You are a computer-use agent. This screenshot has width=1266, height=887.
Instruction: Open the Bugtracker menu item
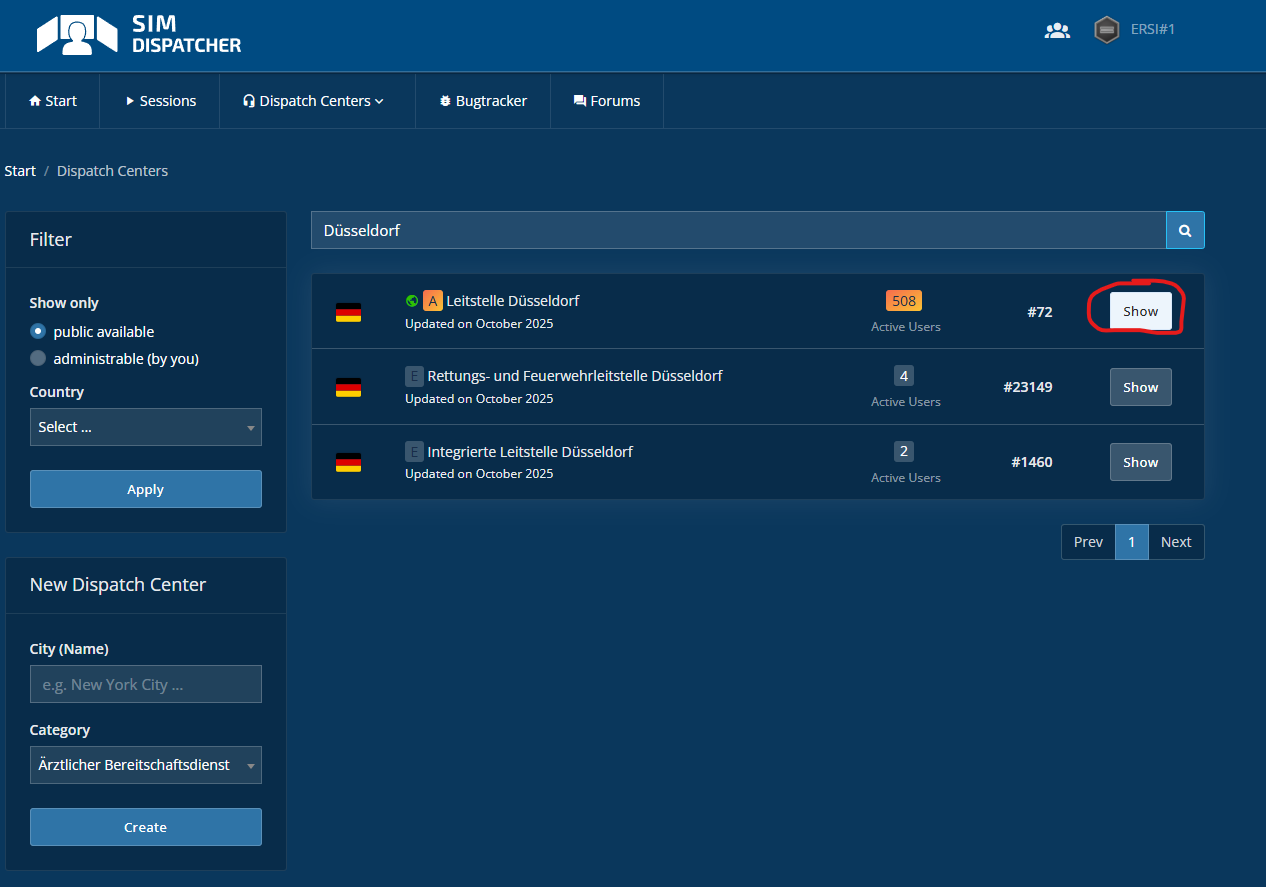(483, 101)
